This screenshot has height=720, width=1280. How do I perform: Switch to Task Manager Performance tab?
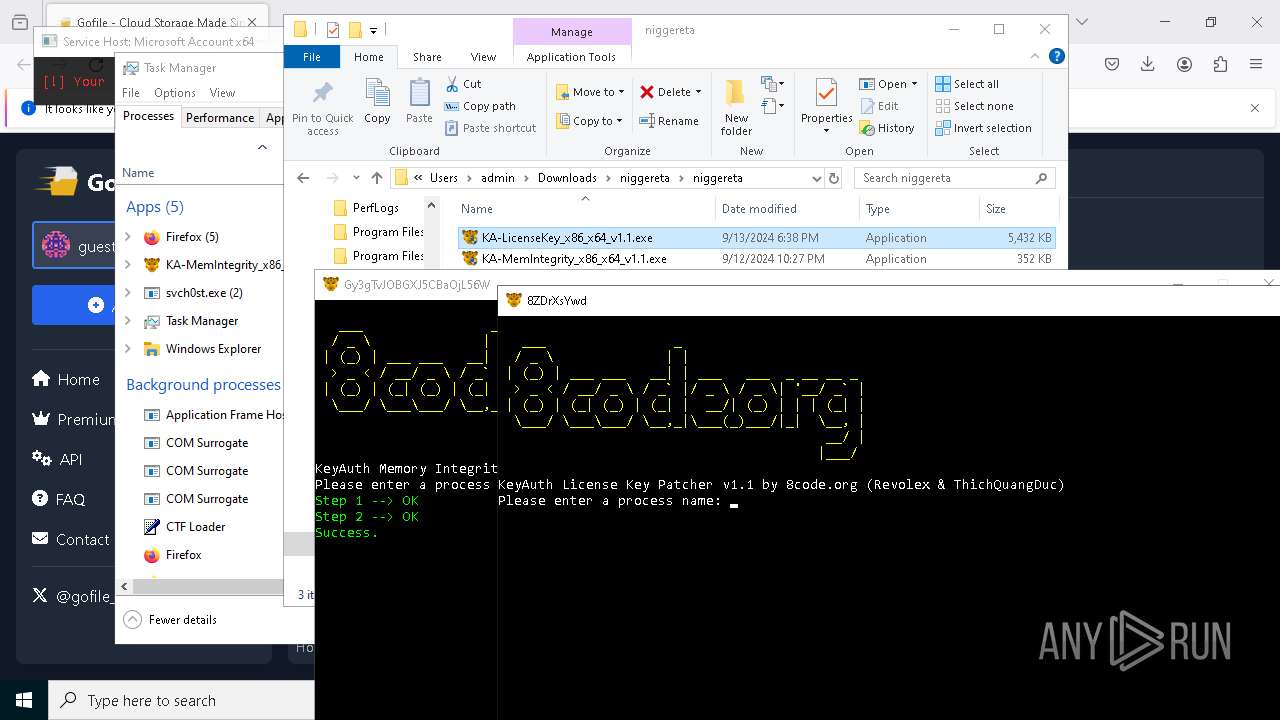[220, 117]
